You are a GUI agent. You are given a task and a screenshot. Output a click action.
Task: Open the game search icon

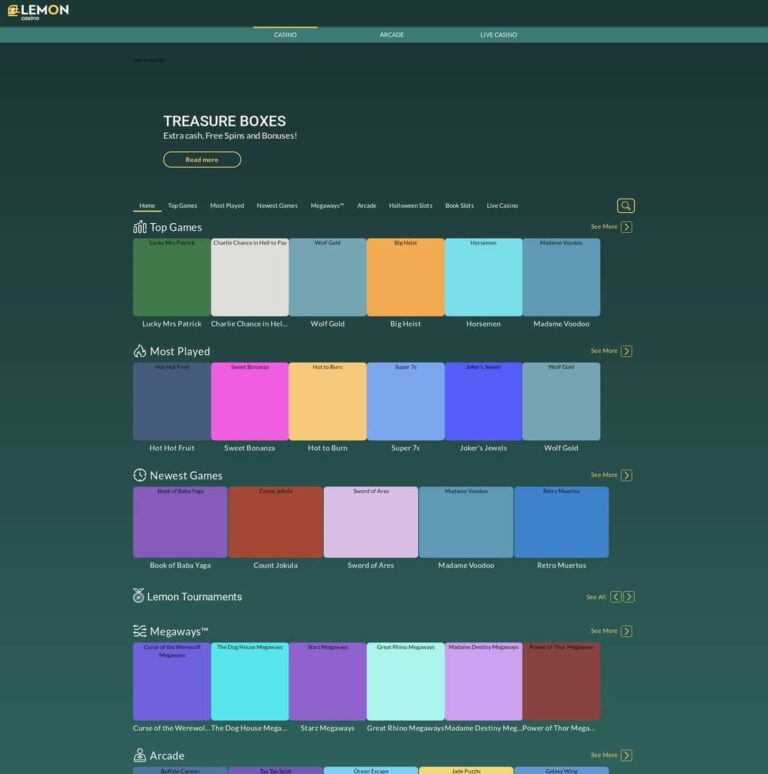tap(625, 206)
